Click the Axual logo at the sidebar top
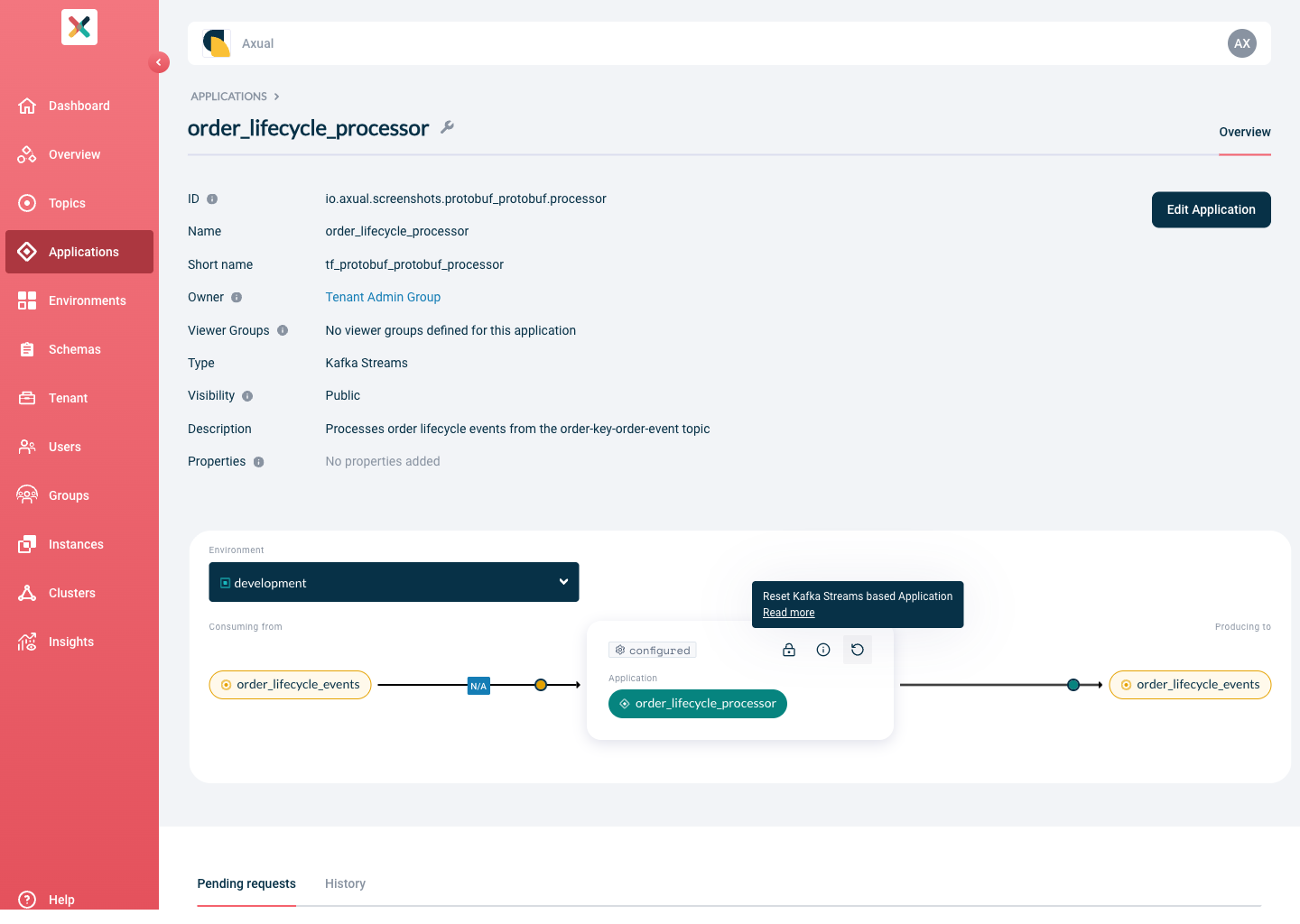This screenshot has width=1300, height=924. [79, 27]
